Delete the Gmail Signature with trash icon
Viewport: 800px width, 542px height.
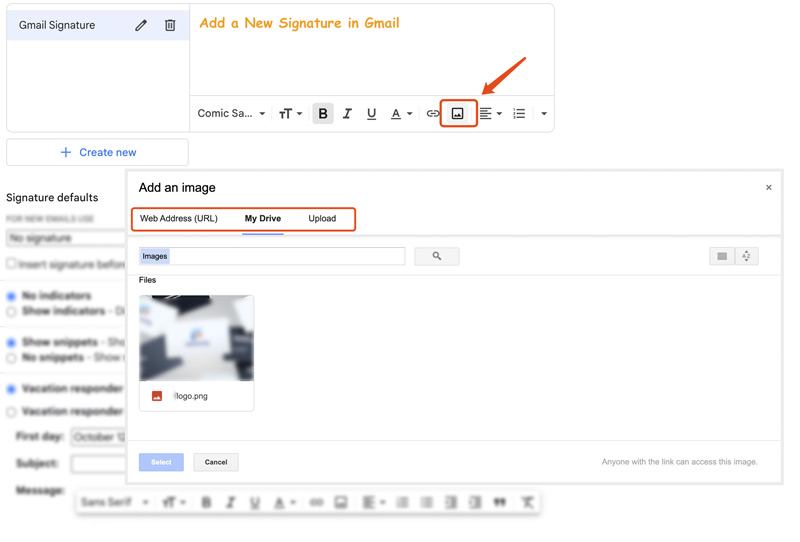[170, 25]
